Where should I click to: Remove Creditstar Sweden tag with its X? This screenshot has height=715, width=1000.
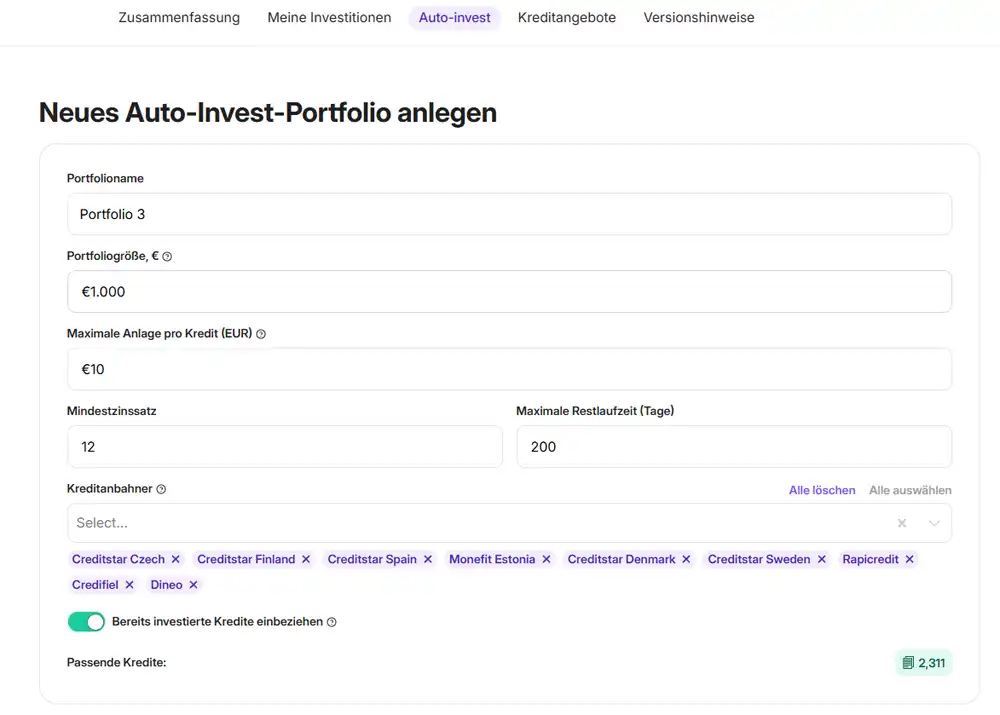click(821, 559)
